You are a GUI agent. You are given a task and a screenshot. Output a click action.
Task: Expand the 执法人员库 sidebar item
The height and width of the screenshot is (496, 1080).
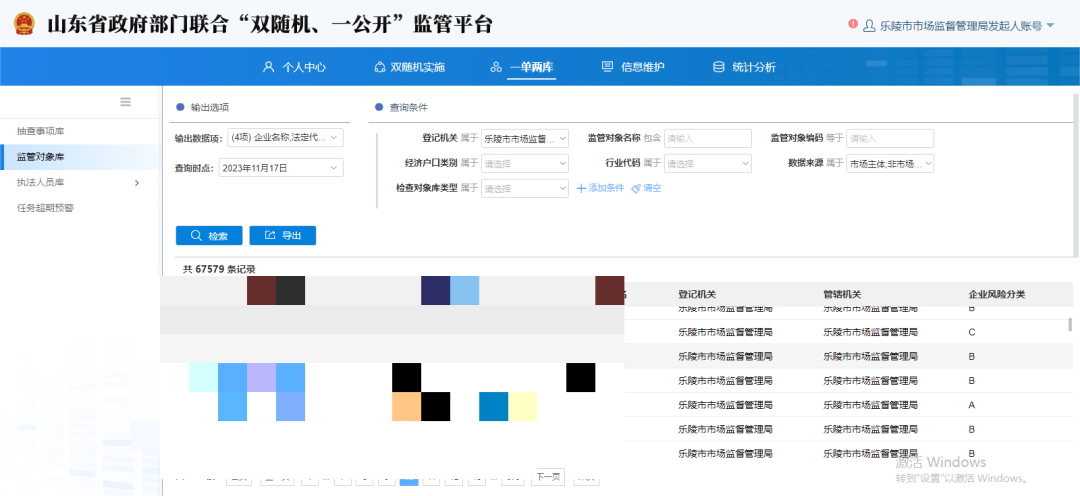click(137, 183)
